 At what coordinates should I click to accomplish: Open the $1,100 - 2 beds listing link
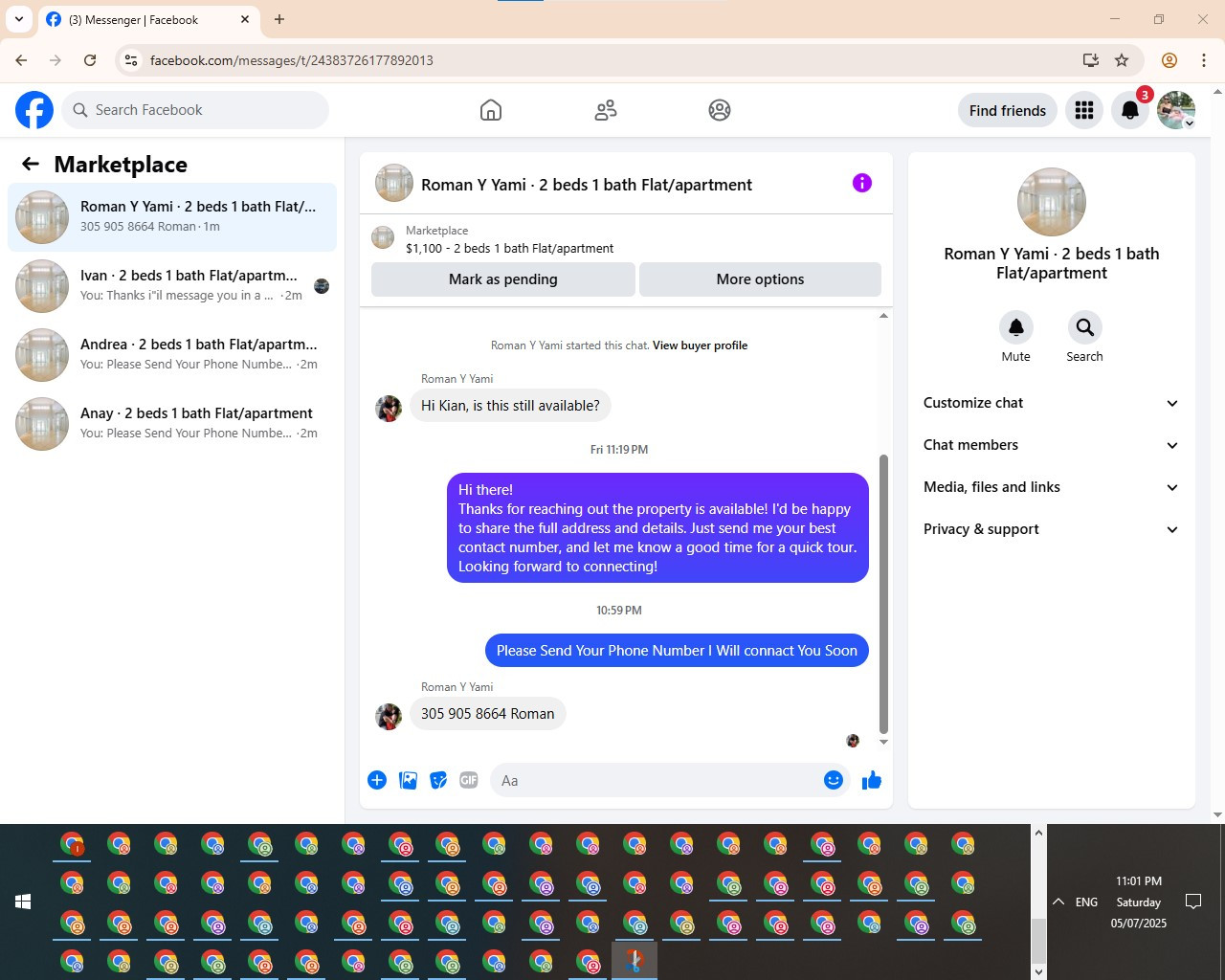(510, 248)
